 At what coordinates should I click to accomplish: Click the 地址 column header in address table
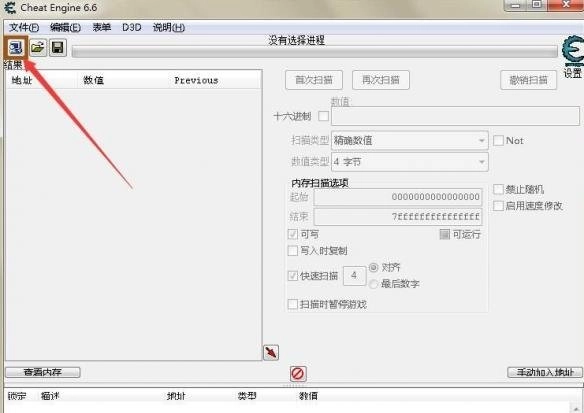(x=176, y=396)
